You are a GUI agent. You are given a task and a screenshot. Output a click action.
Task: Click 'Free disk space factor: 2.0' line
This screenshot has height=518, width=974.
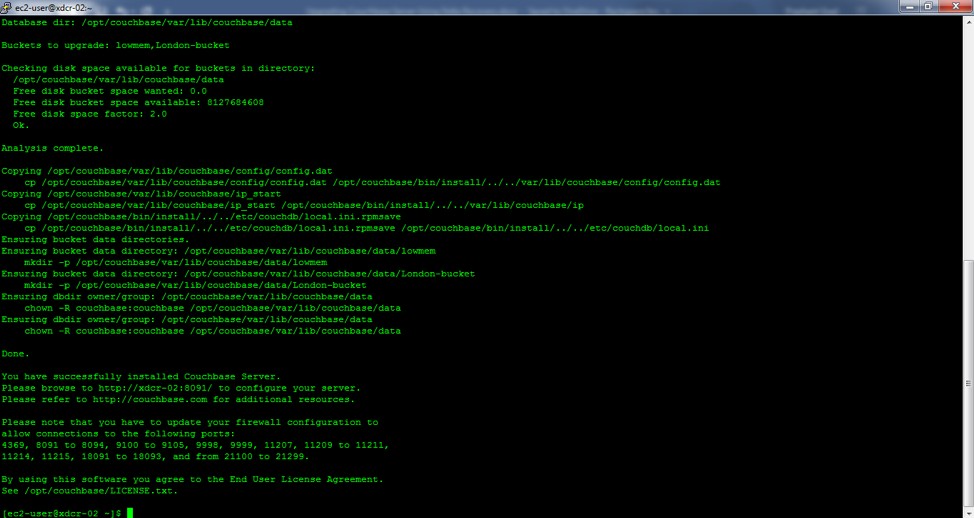tap(90, 114)
